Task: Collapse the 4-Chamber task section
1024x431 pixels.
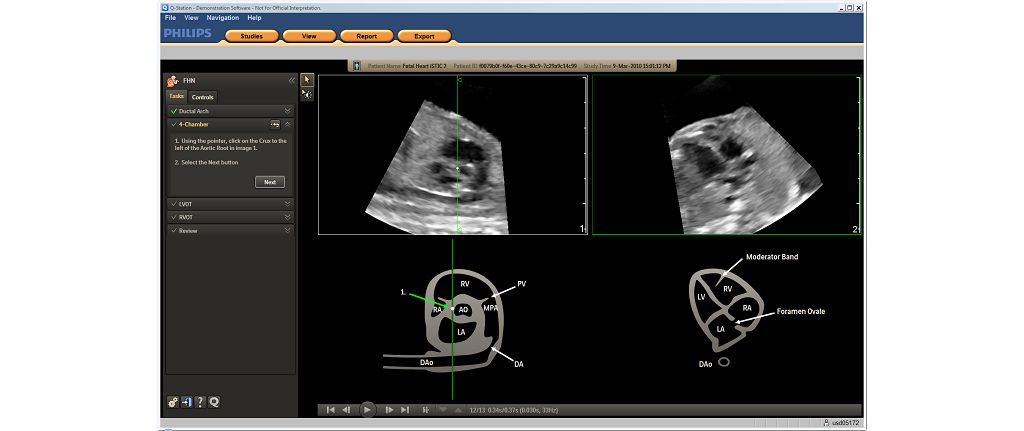Action: (288, 124)
